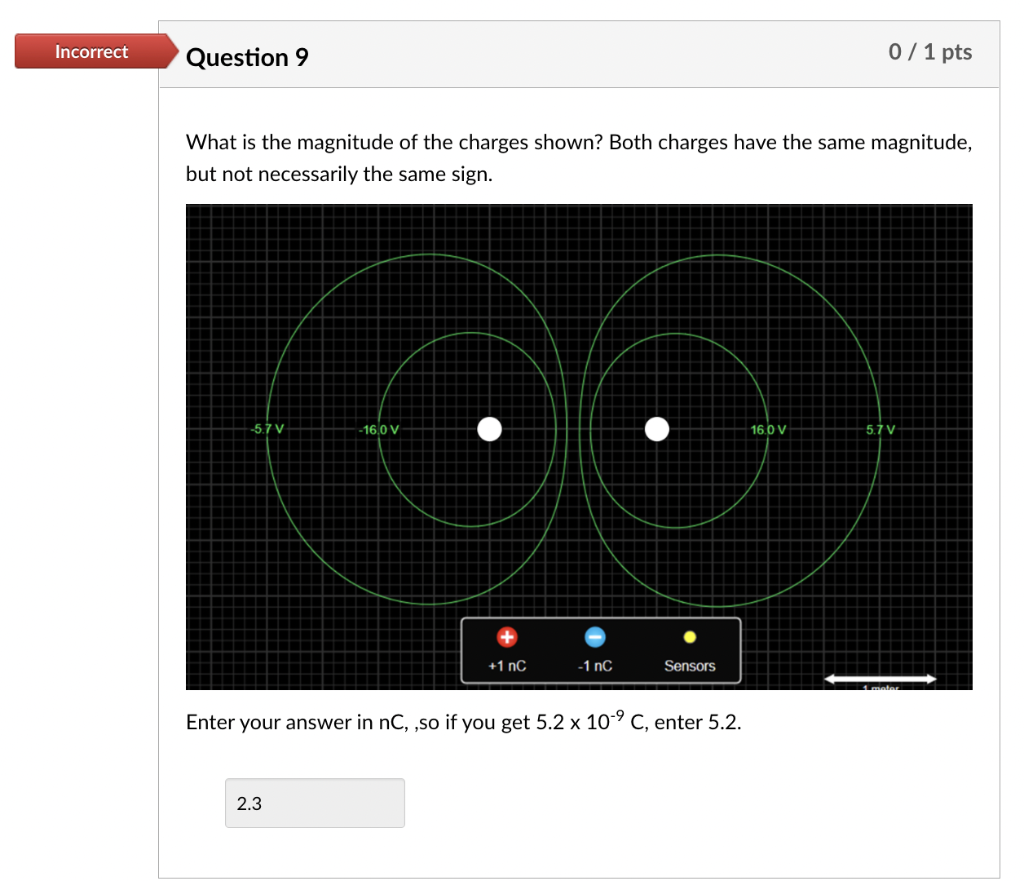Click the blue -1 nC charge icon

[x=594, y=637]
